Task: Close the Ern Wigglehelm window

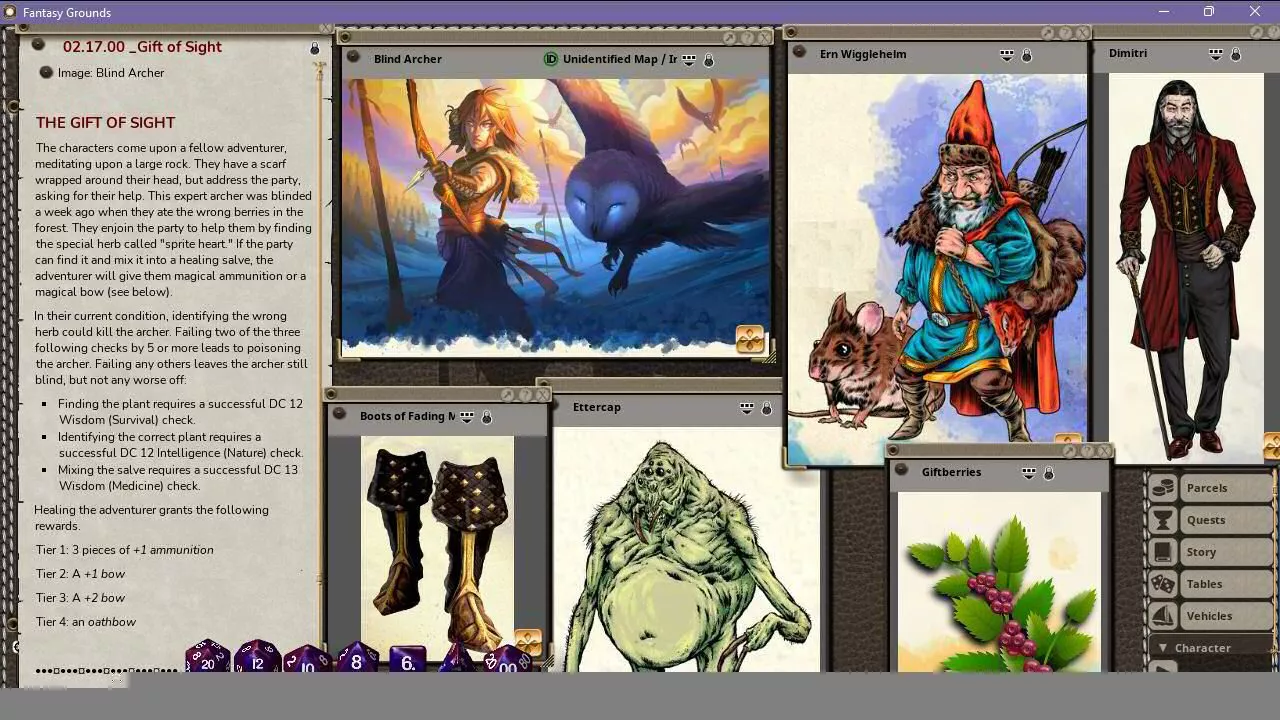Action: pos(1082,33)
